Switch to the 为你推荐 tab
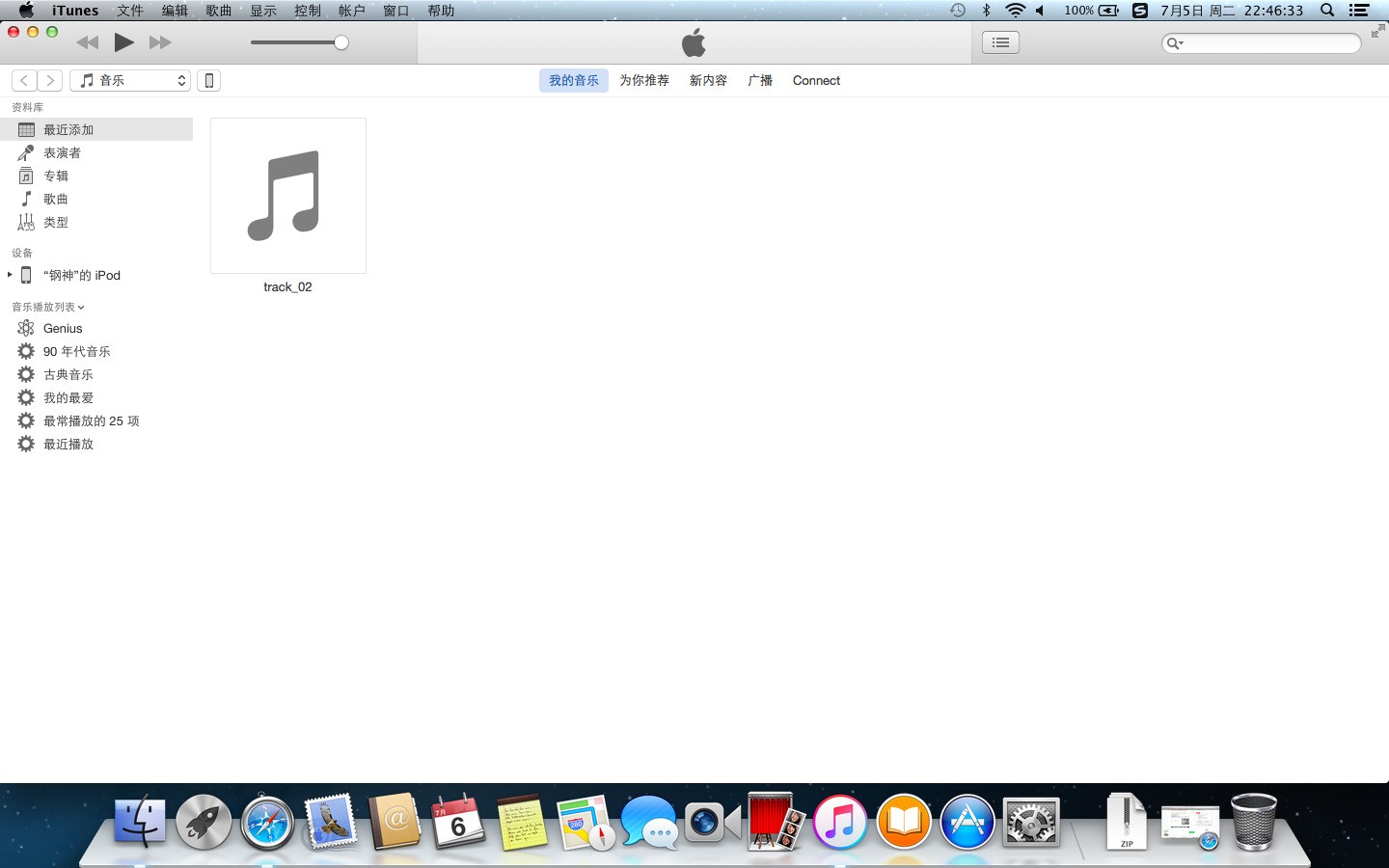This screenshot has height=868, width=1389. 644,80
